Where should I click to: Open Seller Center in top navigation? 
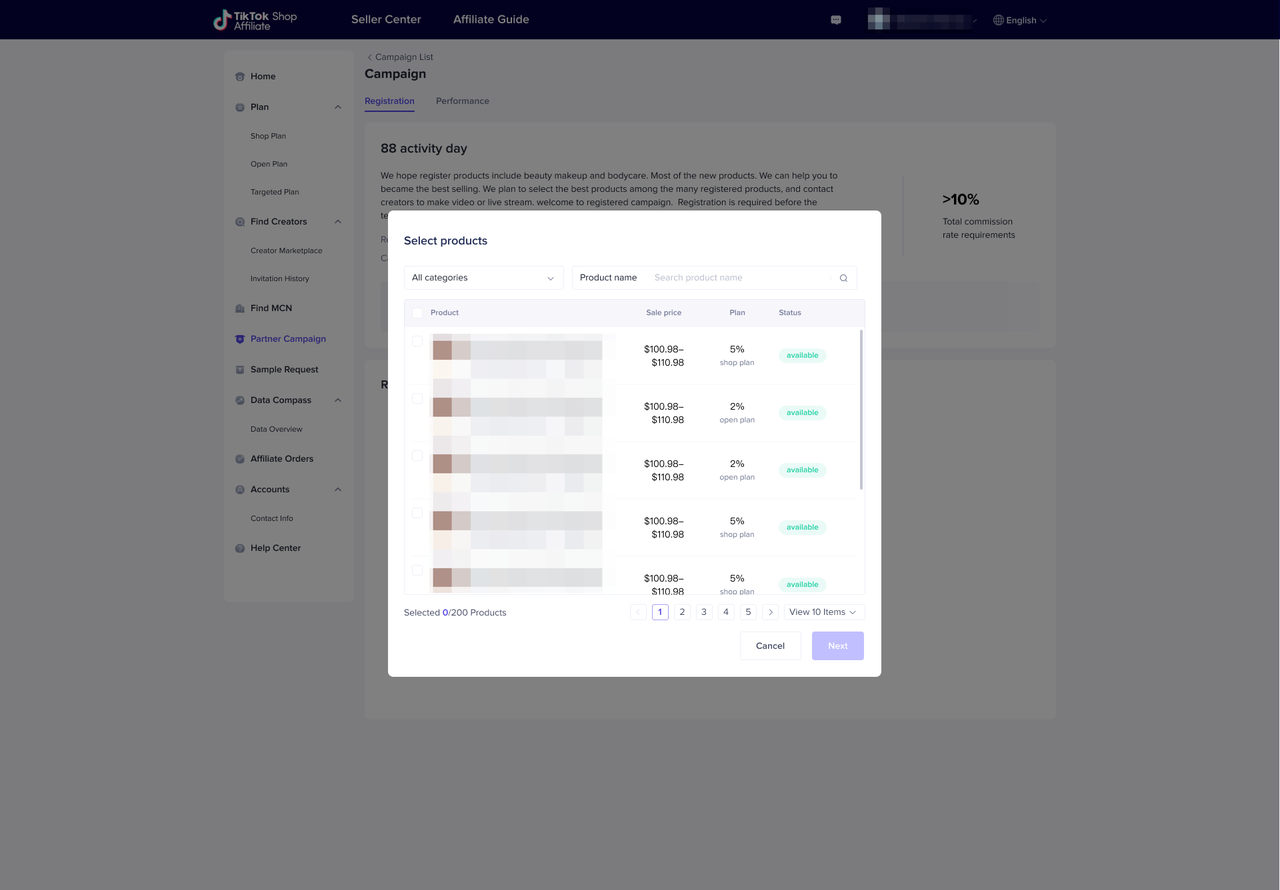pyautogui.click(x=386, y=19)
